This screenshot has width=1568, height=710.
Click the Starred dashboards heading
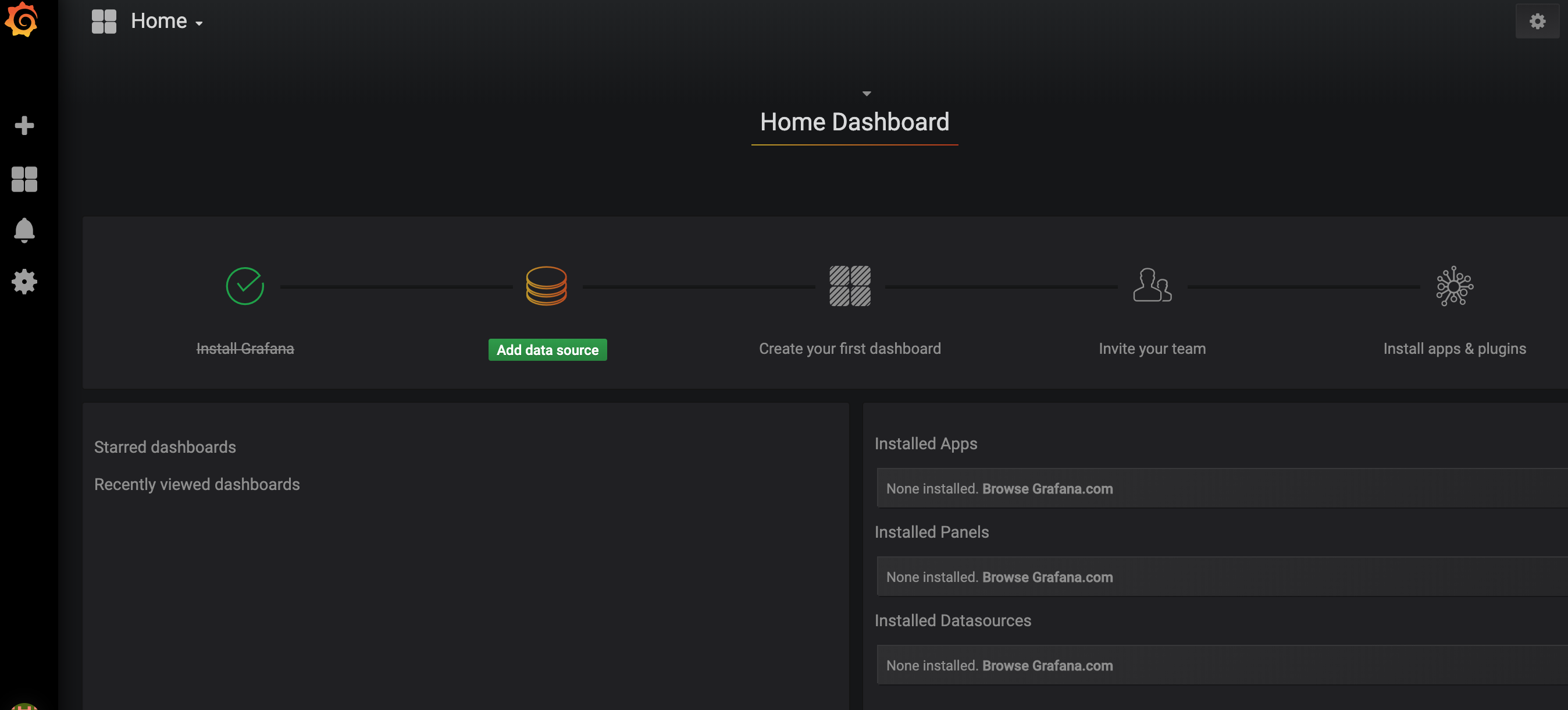tap(165, 447)
